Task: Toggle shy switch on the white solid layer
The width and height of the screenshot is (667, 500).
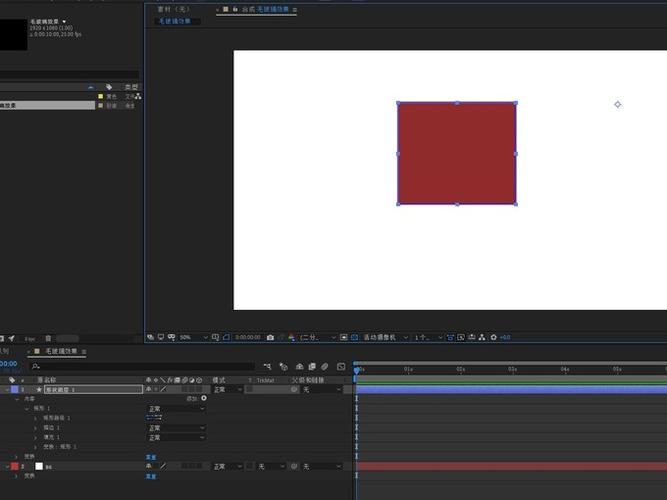Action: (x=148, y=466)
